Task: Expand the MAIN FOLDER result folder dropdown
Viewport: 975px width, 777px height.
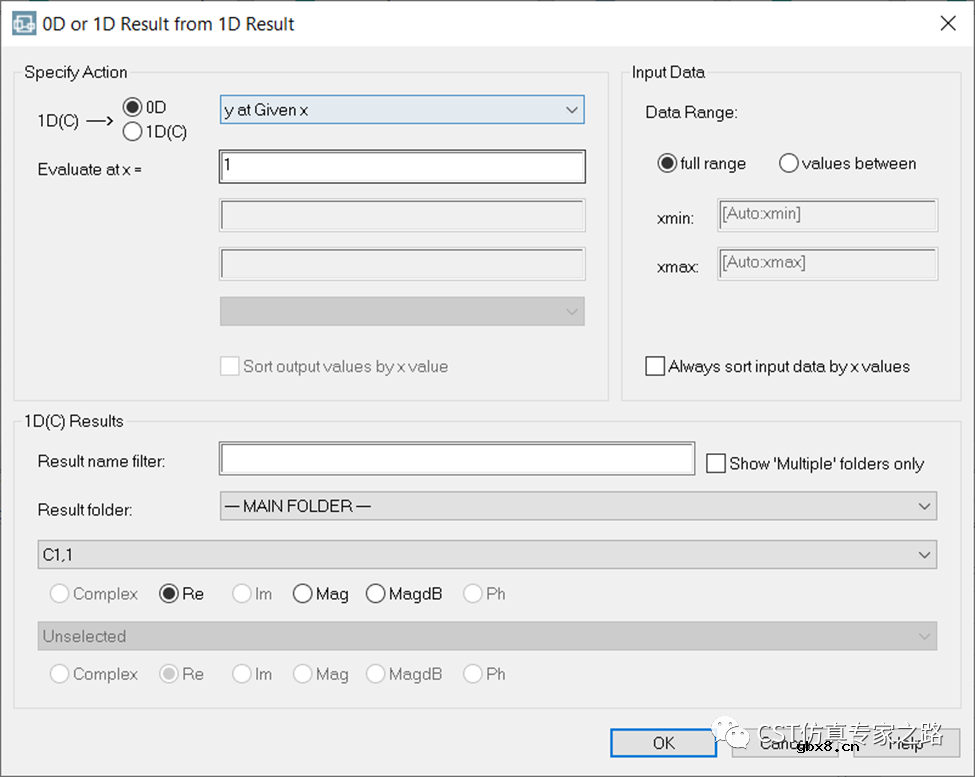Action: point(577,506)
